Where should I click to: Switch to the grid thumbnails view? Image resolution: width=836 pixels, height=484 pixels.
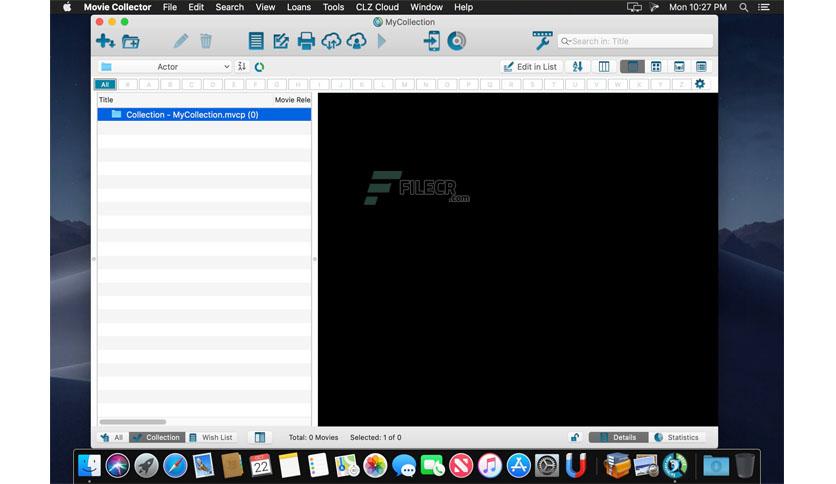tap(656, 67)
